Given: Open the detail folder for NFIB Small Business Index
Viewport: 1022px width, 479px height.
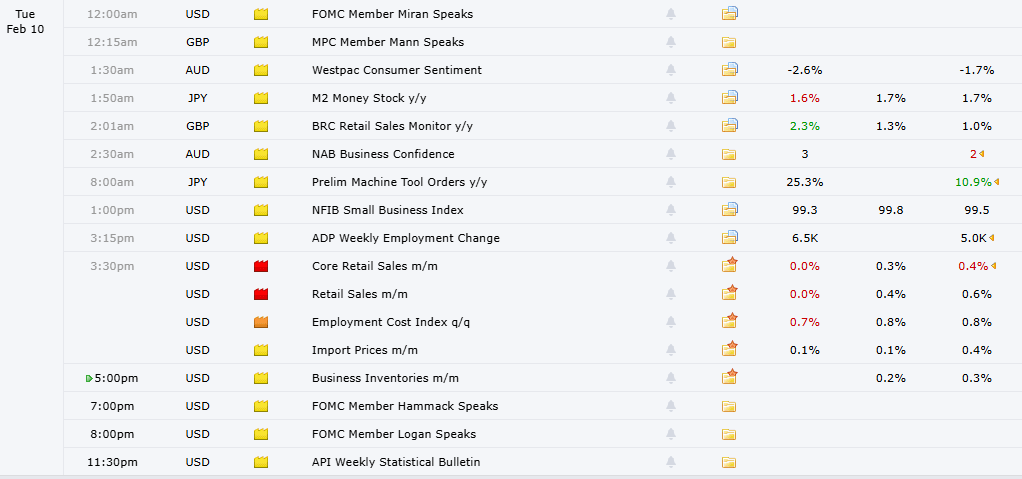Looking at the screenshot, I should point(729,210).
